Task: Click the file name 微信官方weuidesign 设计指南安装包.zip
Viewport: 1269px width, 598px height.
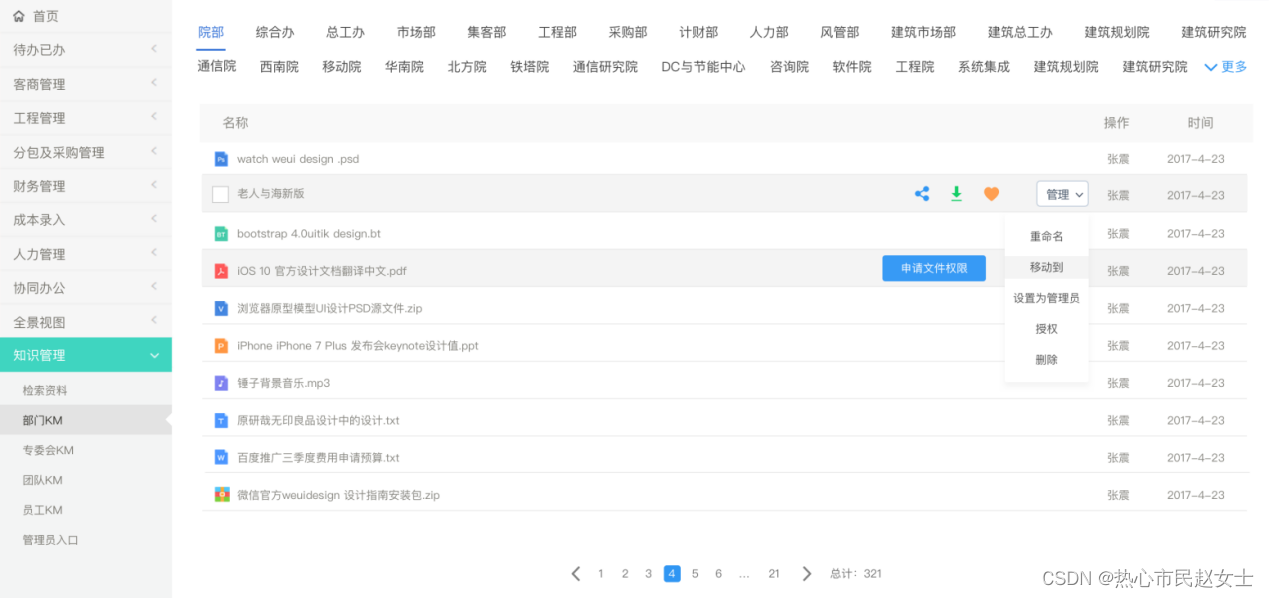Action: tap(338, 495)
